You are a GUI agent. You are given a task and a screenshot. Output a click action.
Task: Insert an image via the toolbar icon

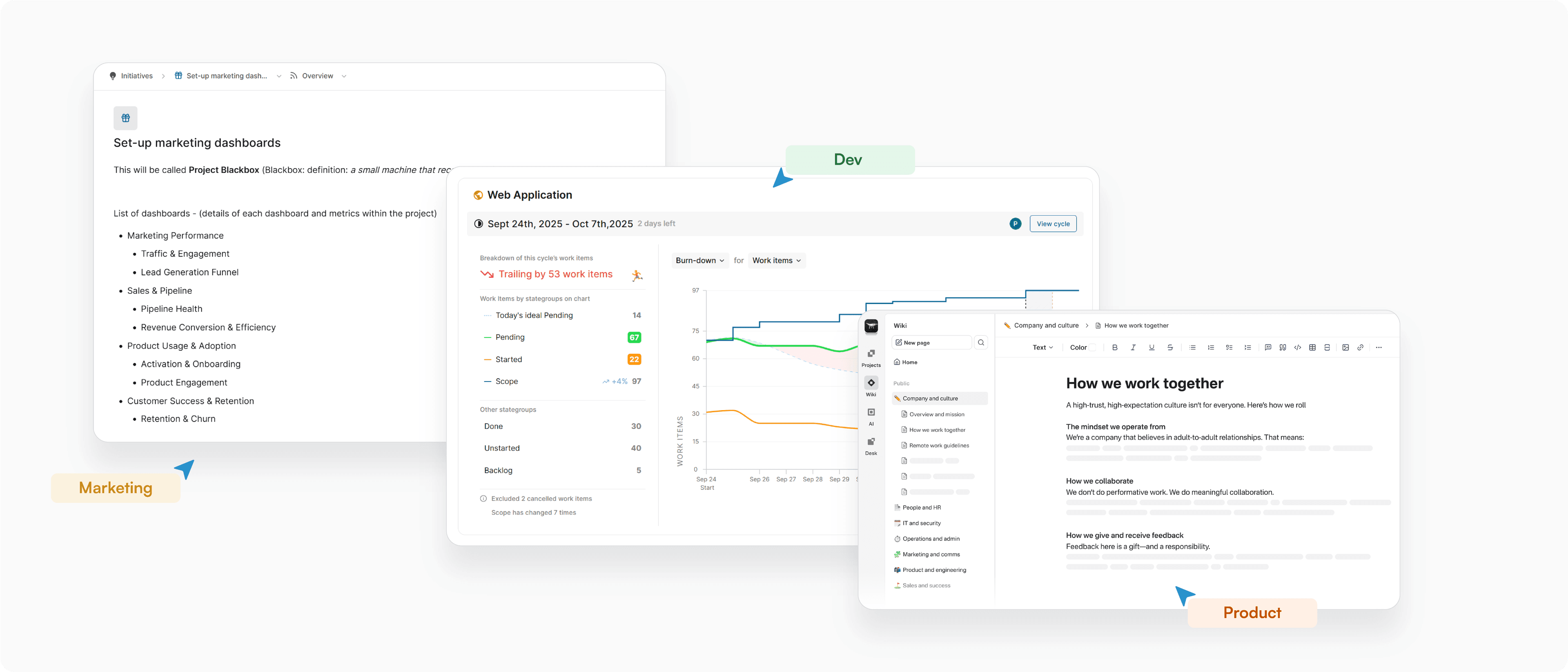click(x=1345, y=348)
